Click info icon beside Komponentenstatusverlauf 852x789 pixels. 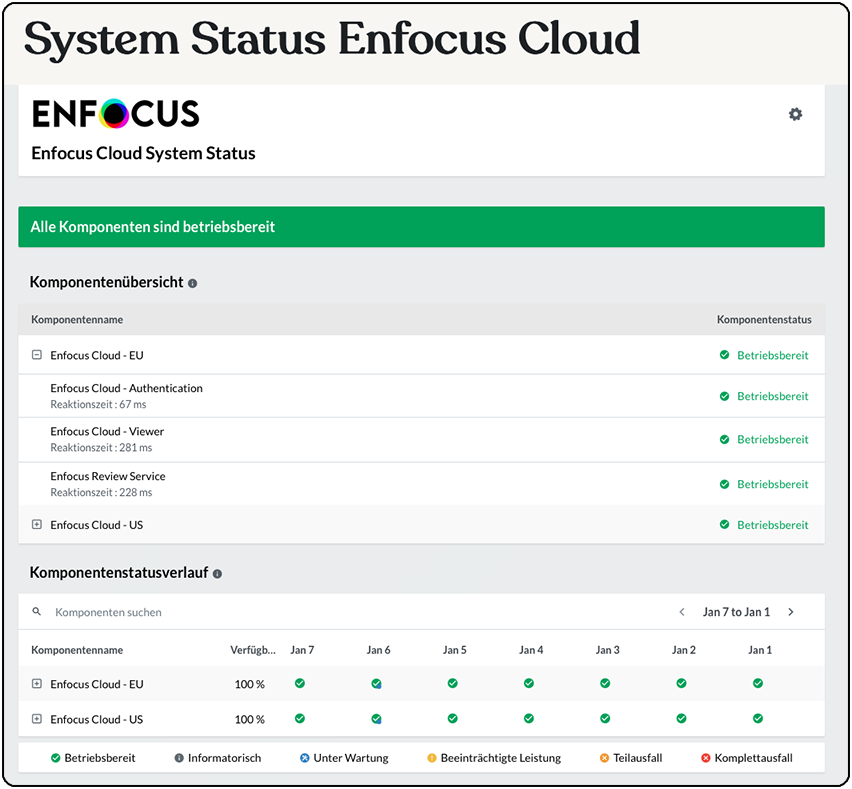pyautogui.click(x=217, y=574)
